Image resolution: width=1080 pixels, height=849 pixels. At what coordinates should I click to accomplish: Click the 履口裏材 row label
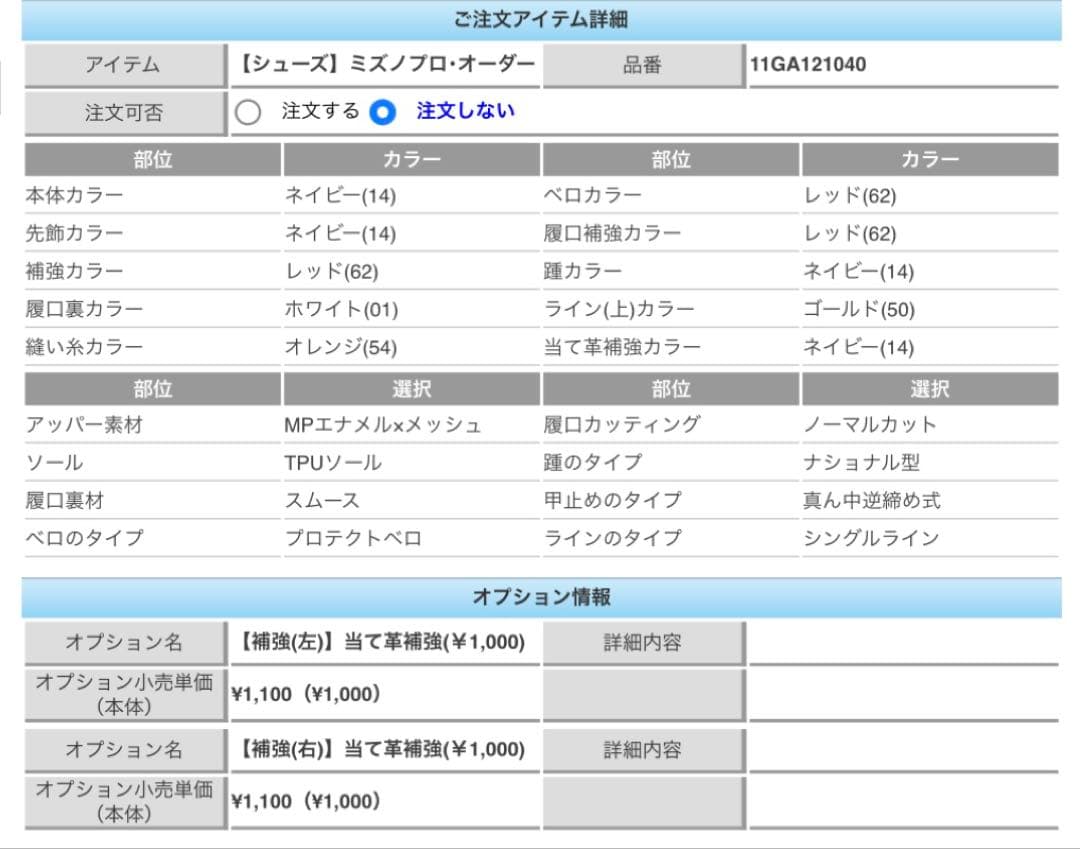pyautogui.click(x=65, y=501)
